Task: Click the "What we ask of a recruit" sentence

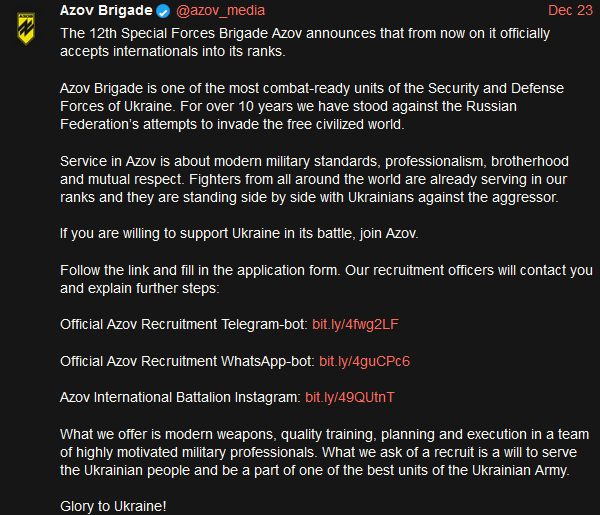Action: [318, 461]
